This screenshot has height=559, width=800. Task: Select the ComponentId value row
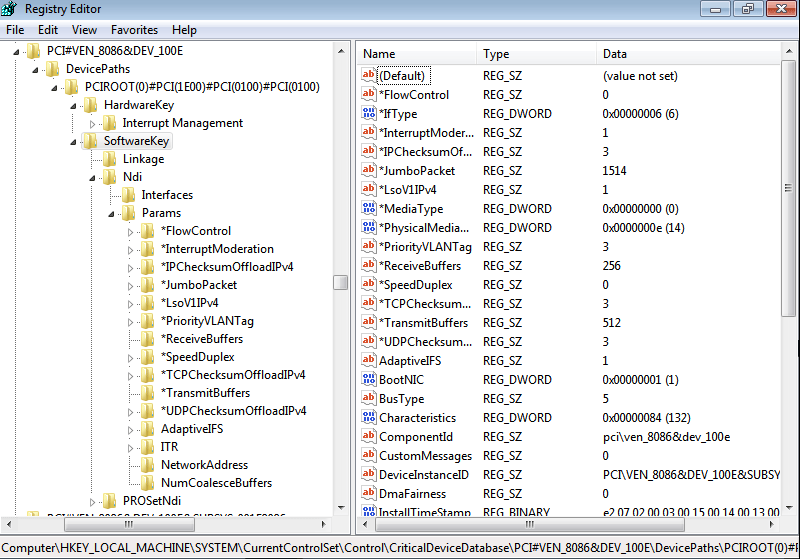point(415,437)
